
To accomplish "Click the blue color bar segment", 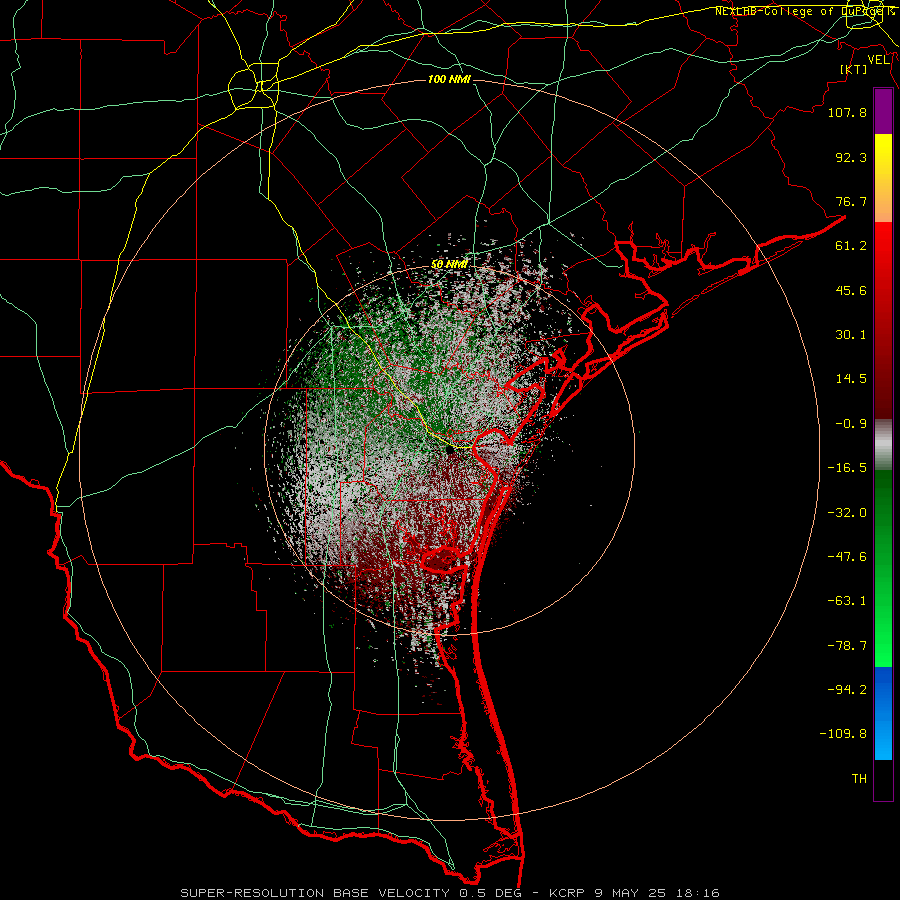I will click(x=883, y=713).
